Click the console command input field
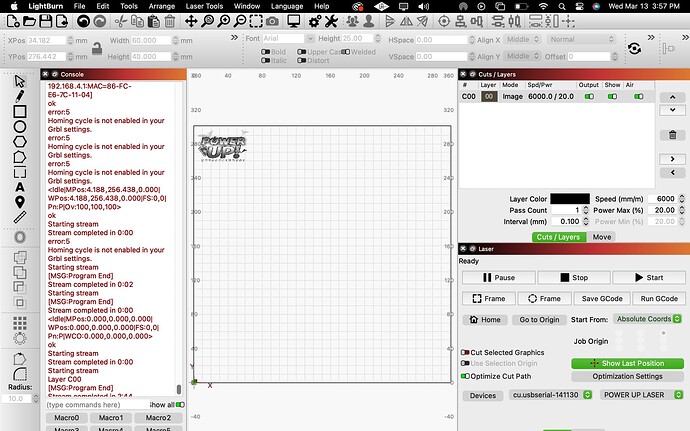The width and height of the screenshot is (690, 431). tap(97, 405)
